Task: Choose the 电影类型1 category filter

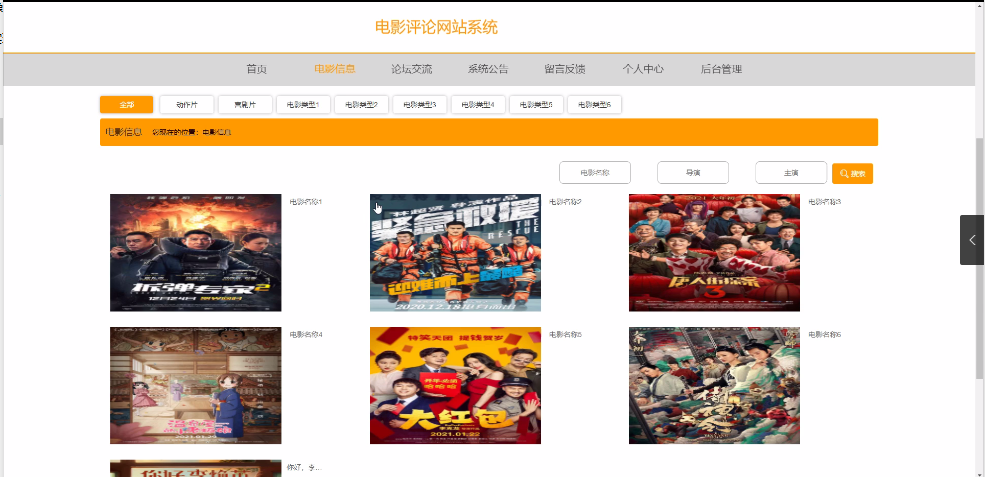Action: [x=303, y=104]
